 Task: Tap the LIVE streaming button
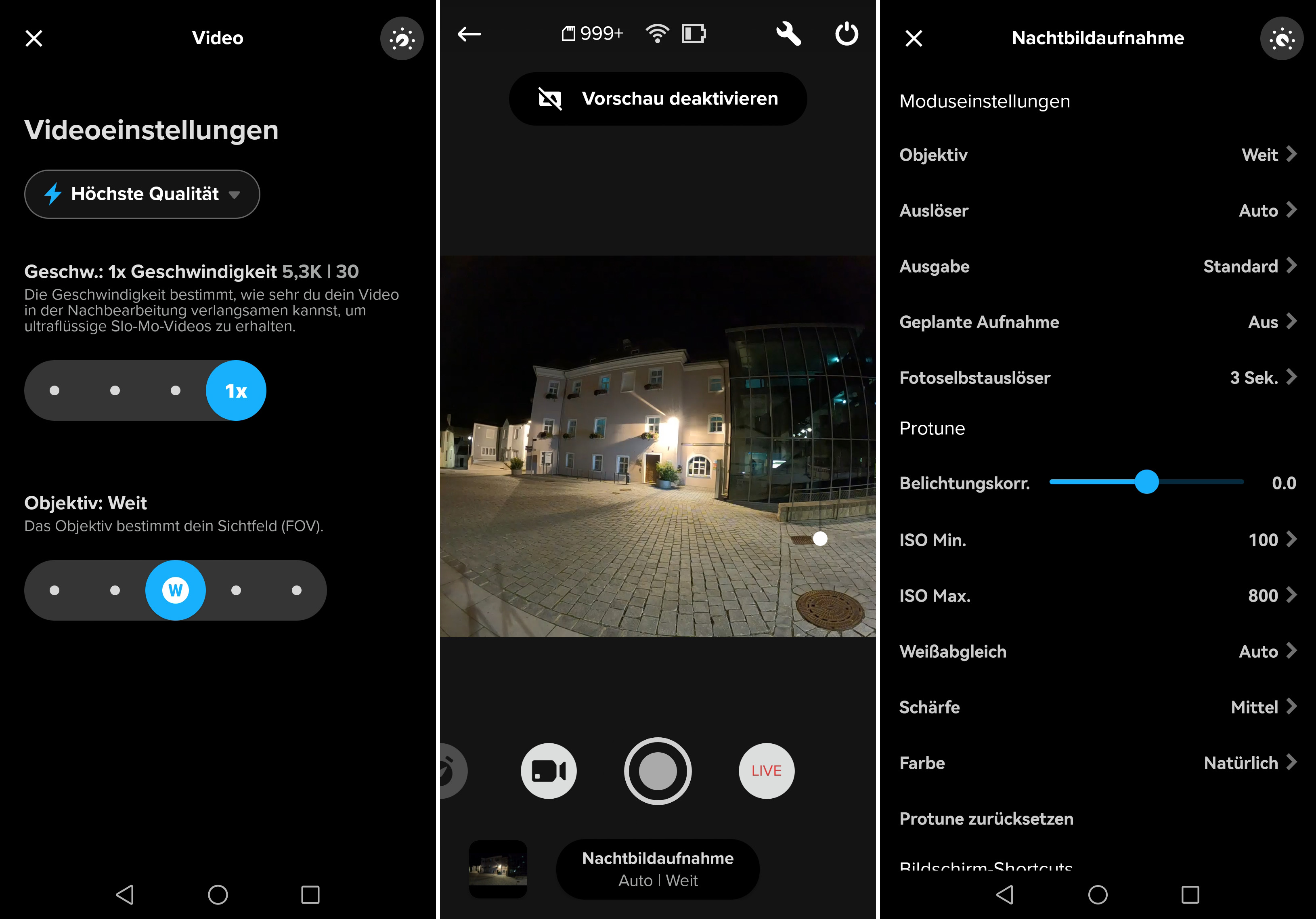click(x=766, y=771)
